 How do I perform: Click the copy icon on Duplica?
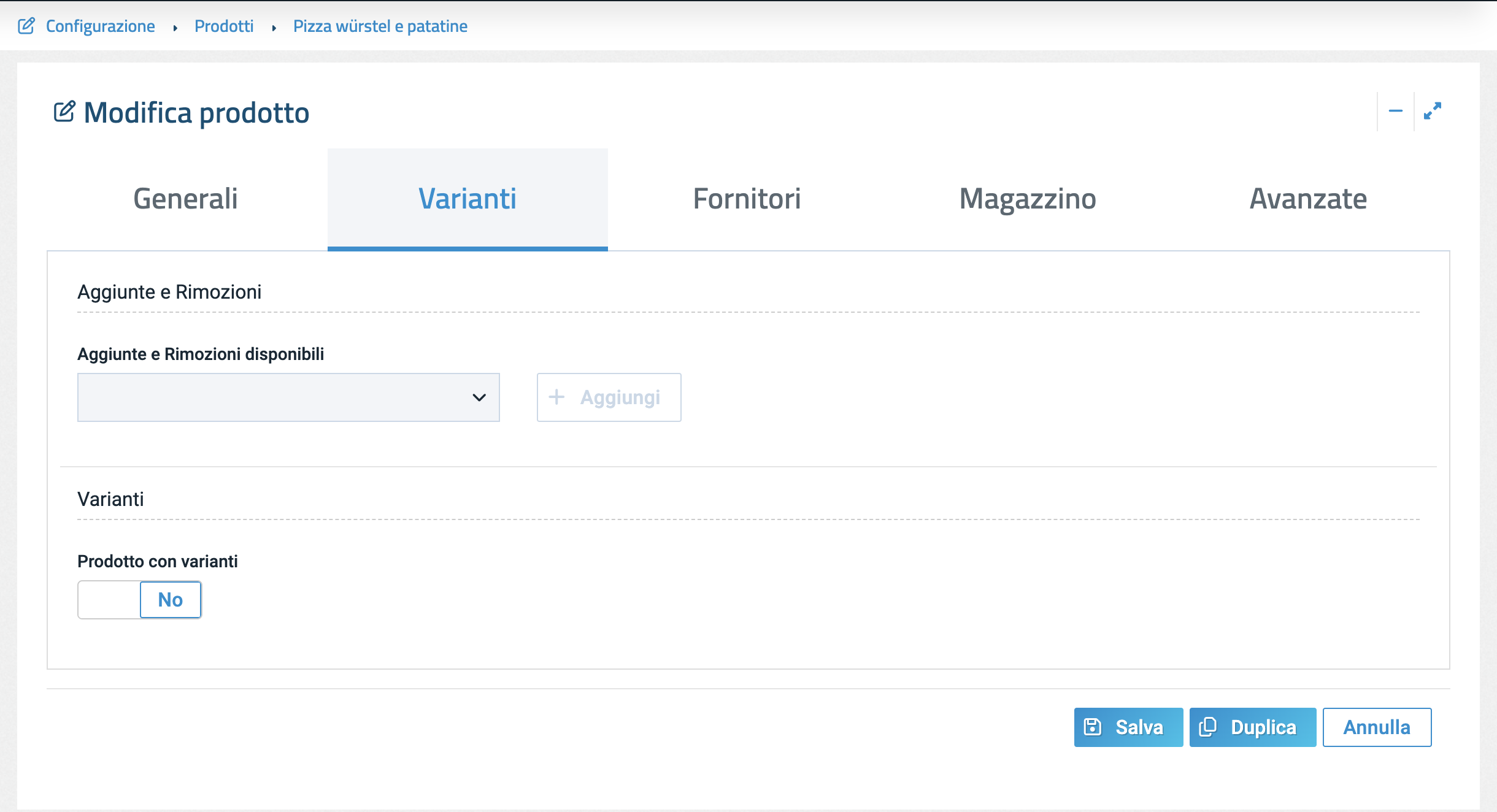[1207, 727]
